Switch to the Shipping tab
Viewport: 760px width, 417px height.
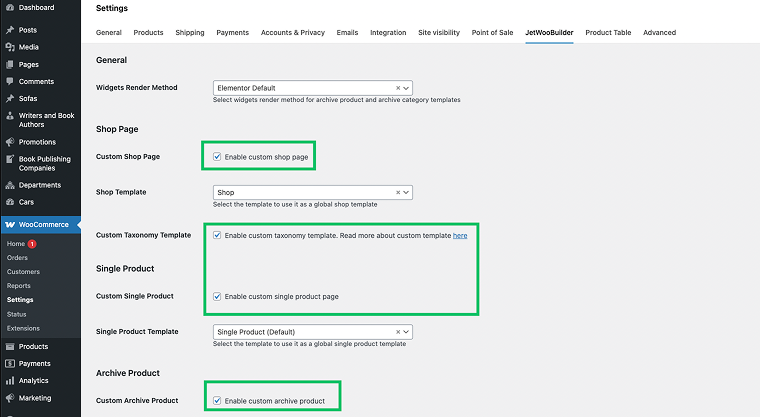click(190, 32)
